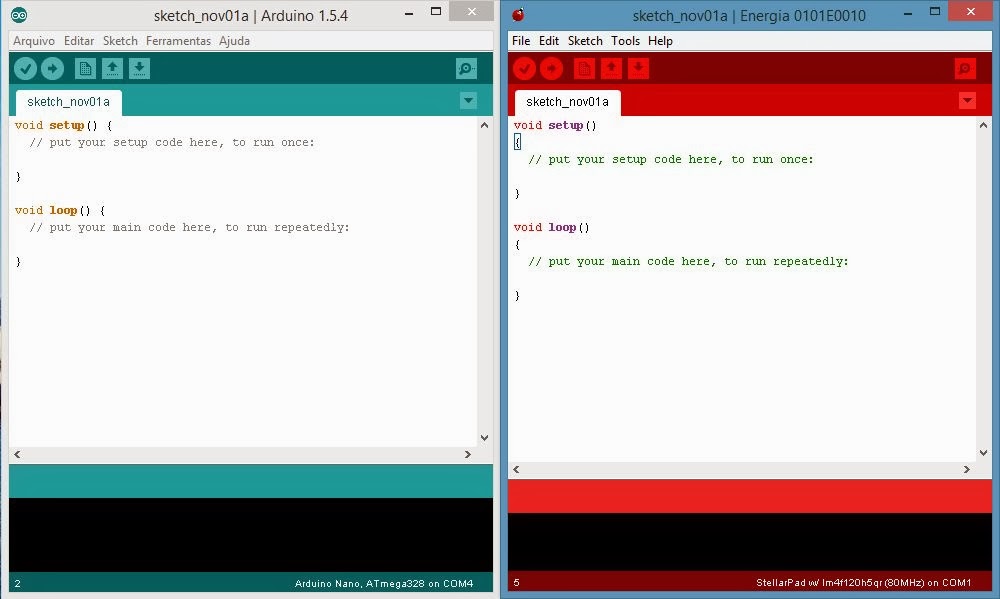Close the Energia 0101E0010 window
Screen dimensions: 1000x599
970,11
